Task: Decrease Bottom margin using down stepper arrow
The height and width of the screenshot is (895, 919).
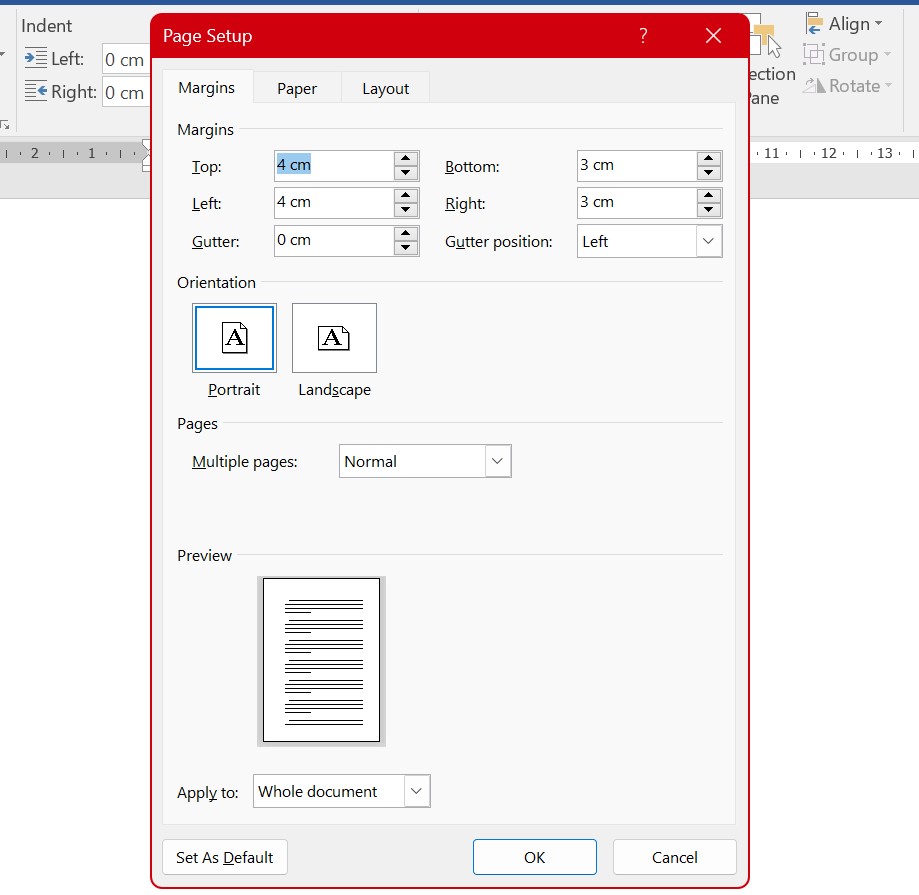Action: click(x=707, y=172)
